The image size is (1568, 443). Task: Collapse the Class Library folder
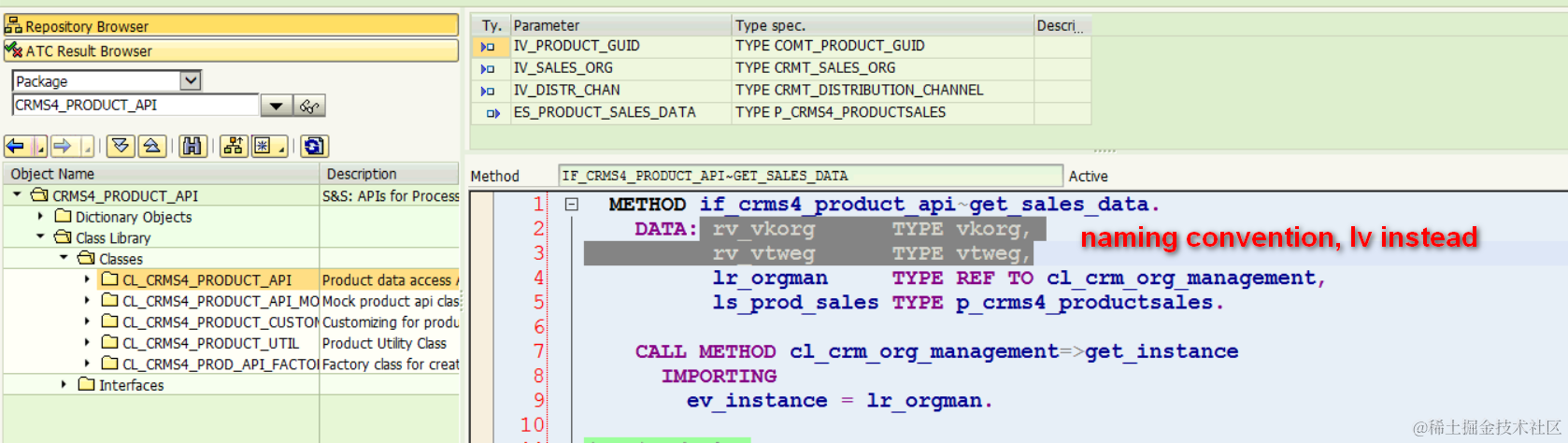coord(40,237)
